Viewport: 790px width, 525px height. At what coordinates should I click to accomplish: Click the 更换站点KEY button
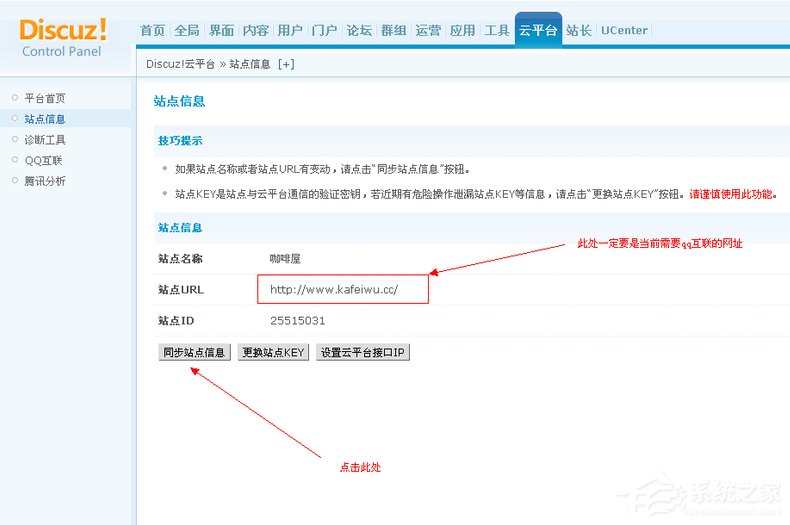pyautogui.click(x=273, y=352)
